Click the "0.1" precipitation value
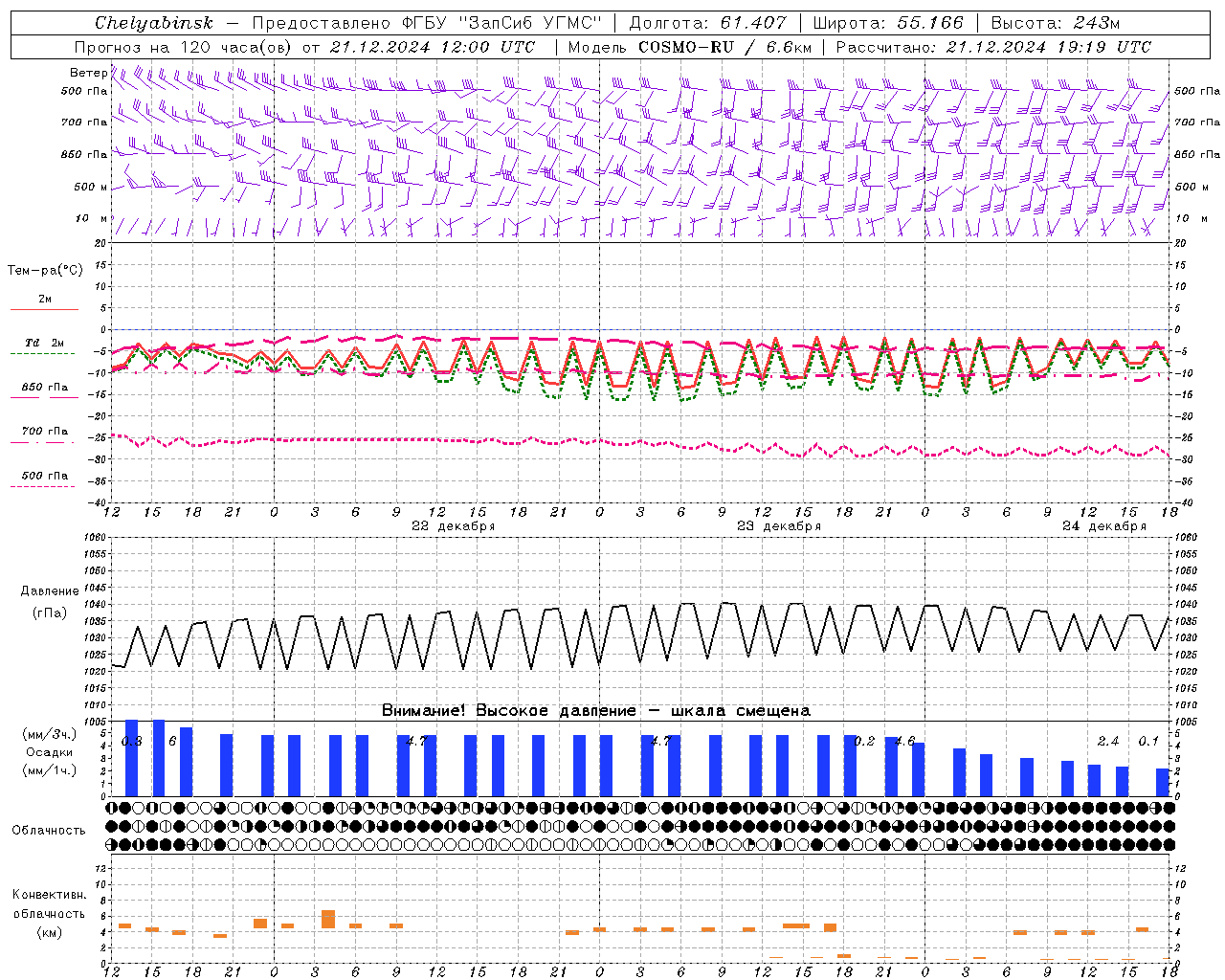 [1148, 742]
